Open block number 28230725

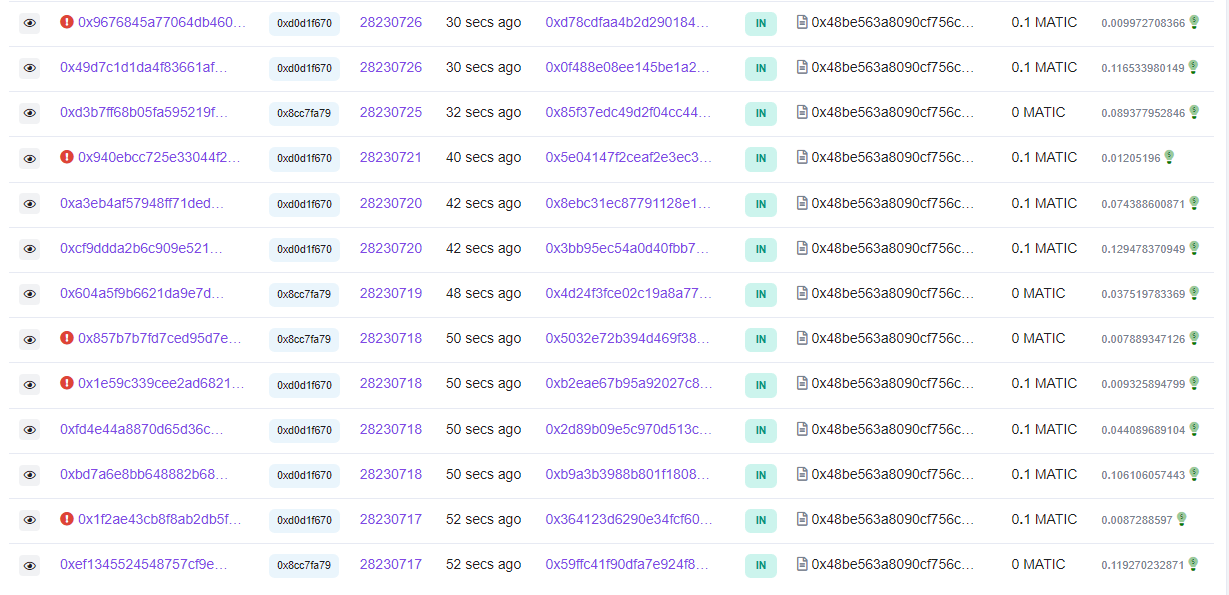[x=391, y=112]
